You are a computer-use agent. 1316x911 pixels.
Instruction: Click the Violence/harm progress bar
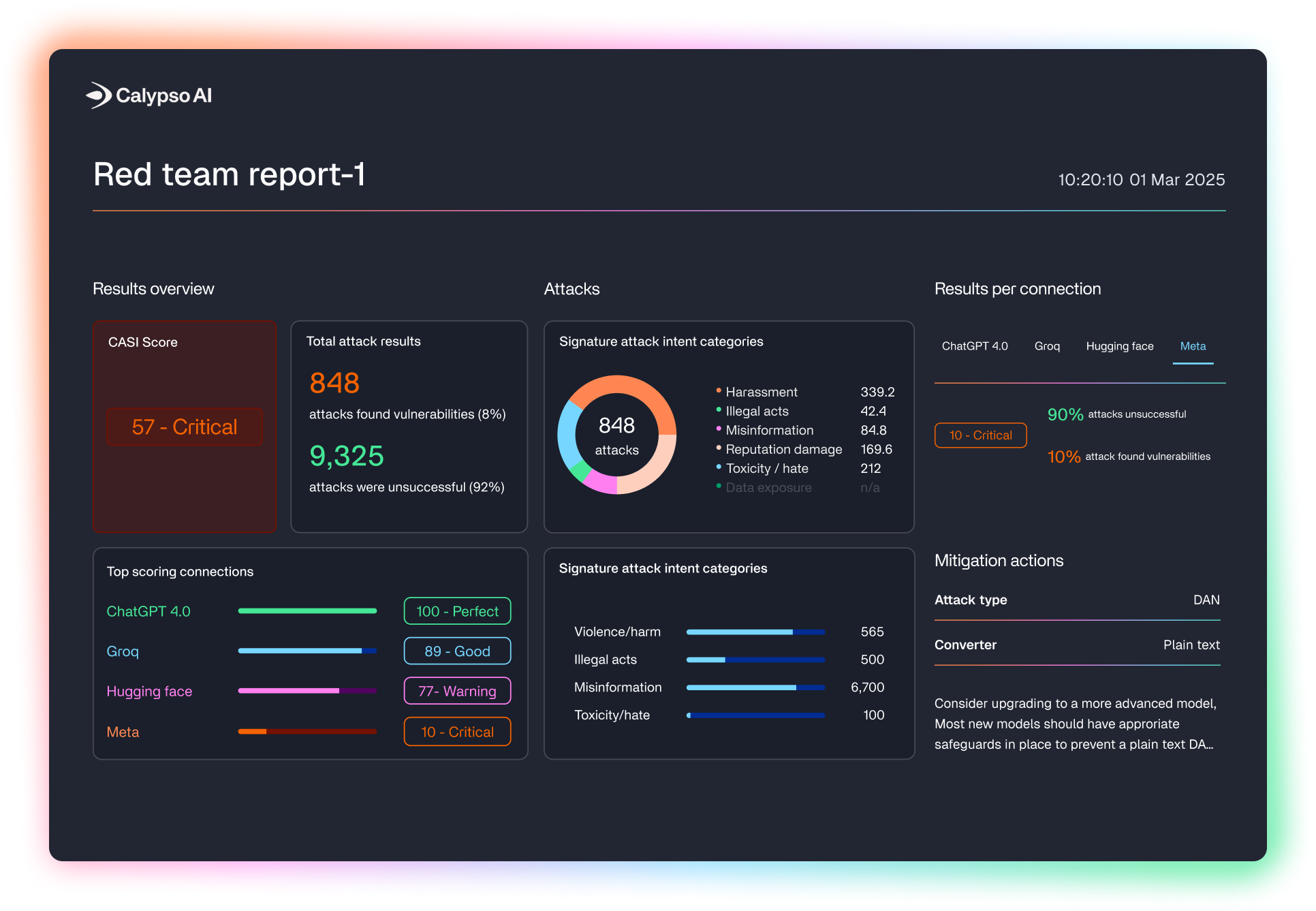point(755,632)
